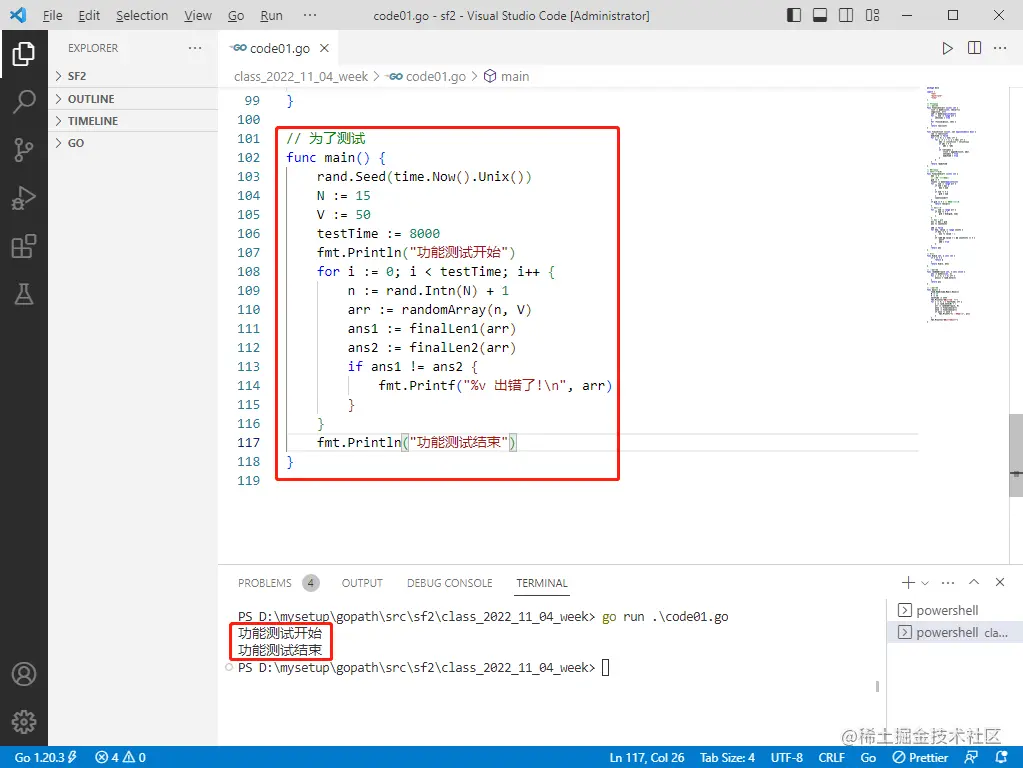Click class_2022_11_04_week breadcrumb

(x=301, y=76)
